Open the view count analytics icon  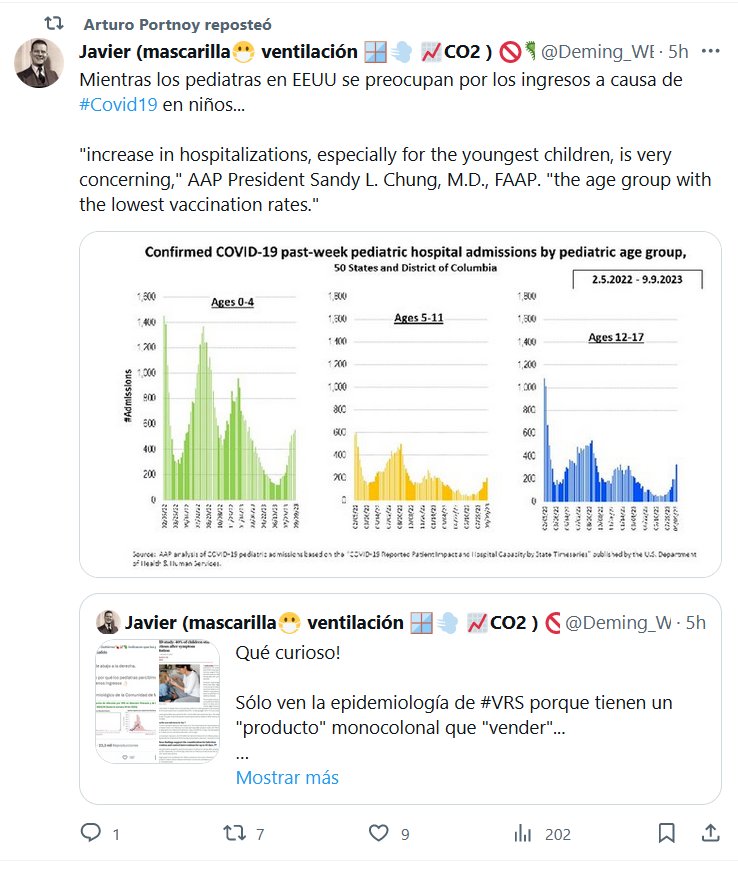(x=522, y=833)
